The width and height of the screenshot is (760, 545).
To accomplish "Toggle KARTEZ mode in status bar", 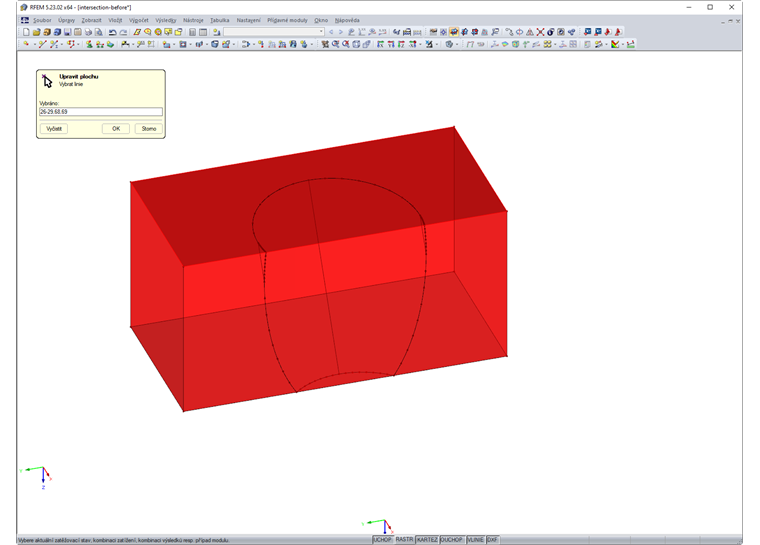I will (x=427, y=540).
